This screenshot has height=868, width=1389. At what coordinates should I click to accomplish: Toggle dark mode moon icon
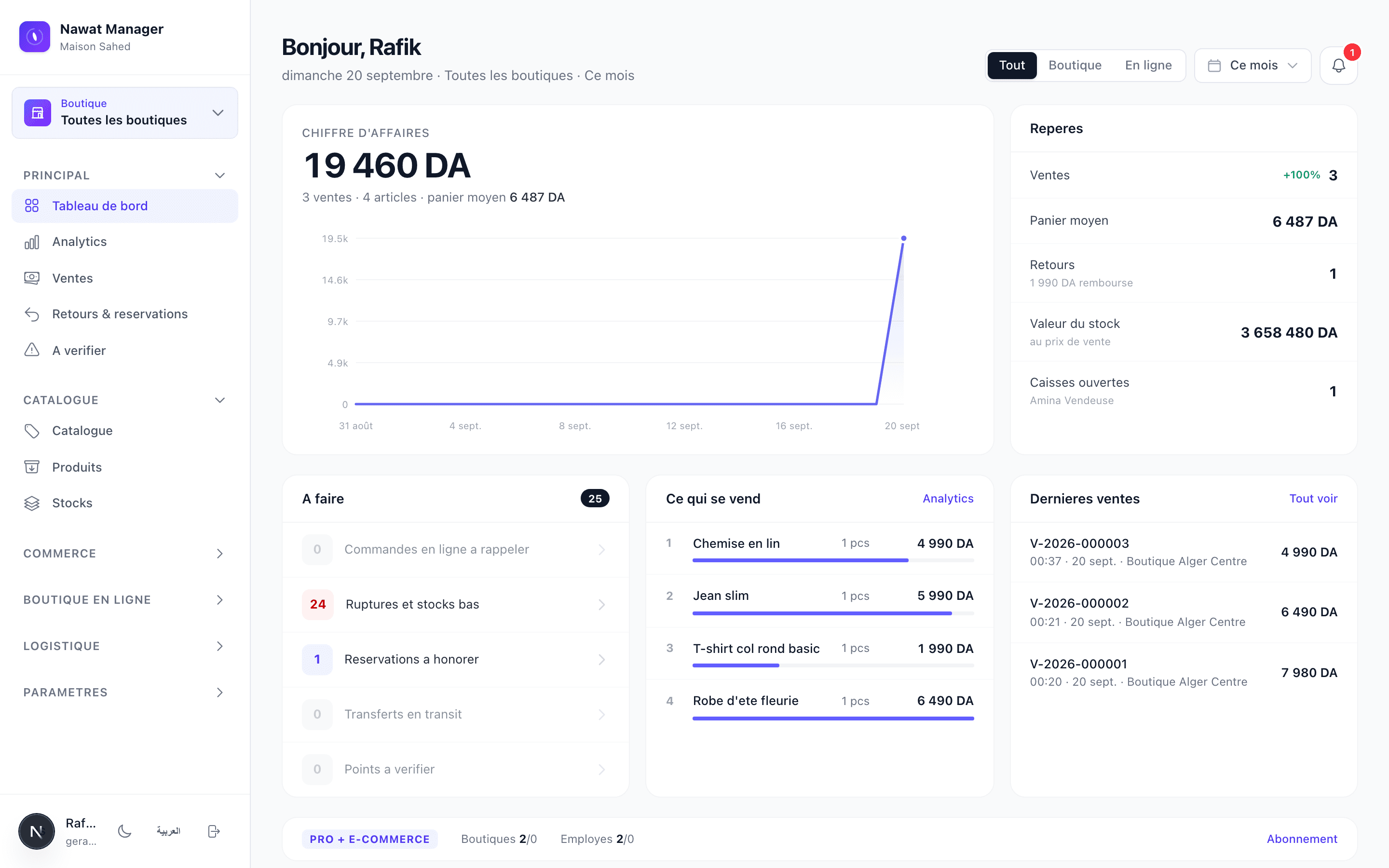coord(124,831)
